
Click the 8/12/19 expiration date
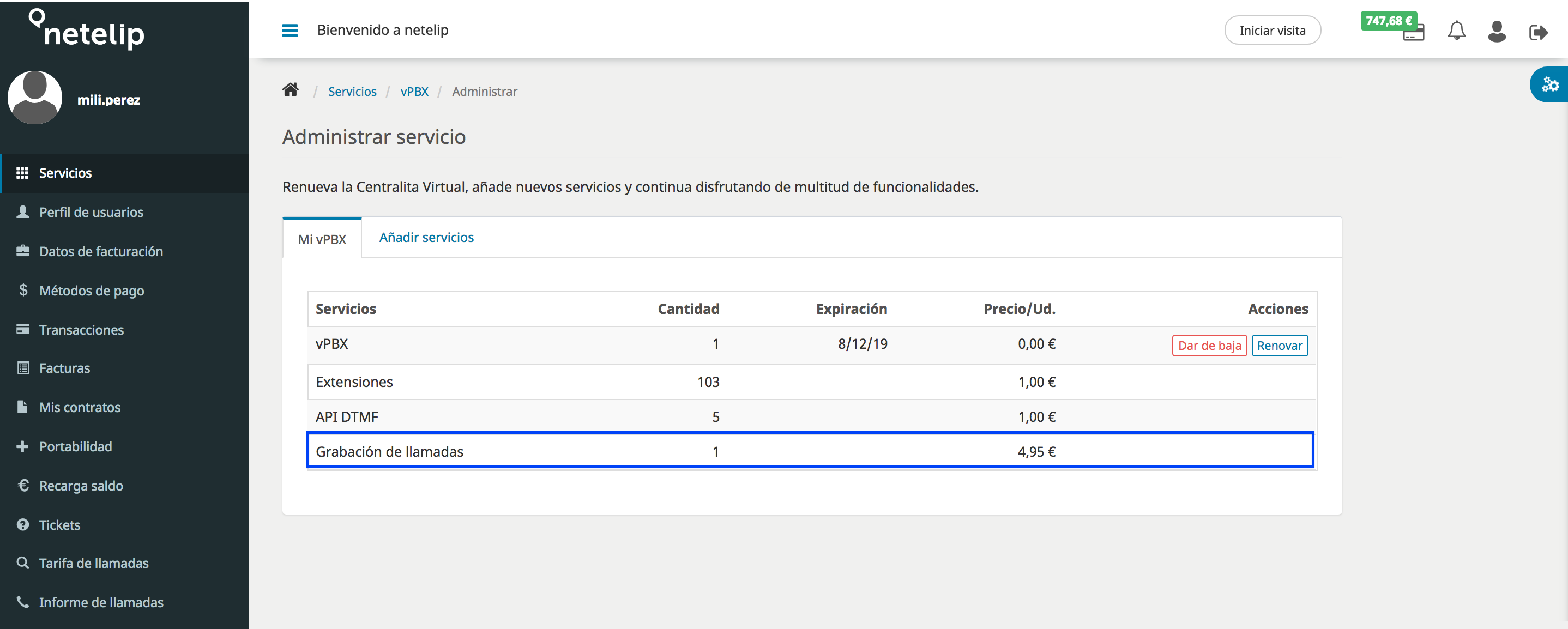863,344
